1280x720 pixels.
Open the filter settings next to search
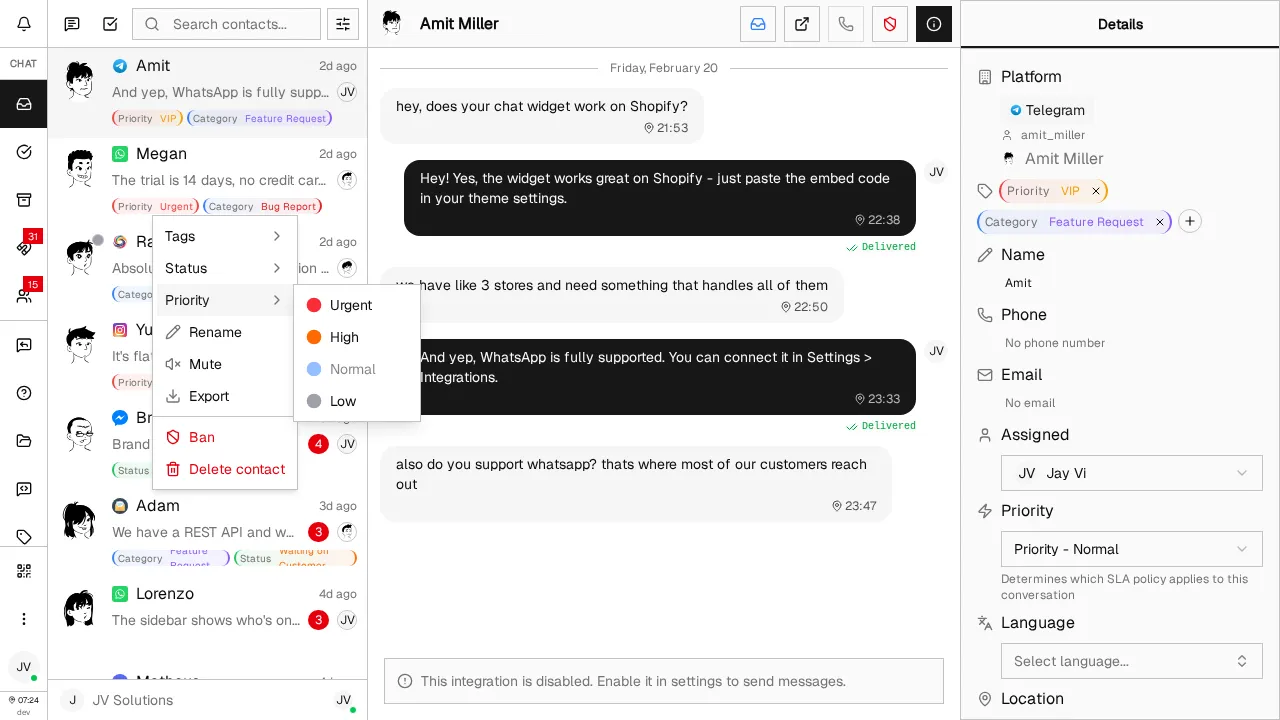click(343, 24)
